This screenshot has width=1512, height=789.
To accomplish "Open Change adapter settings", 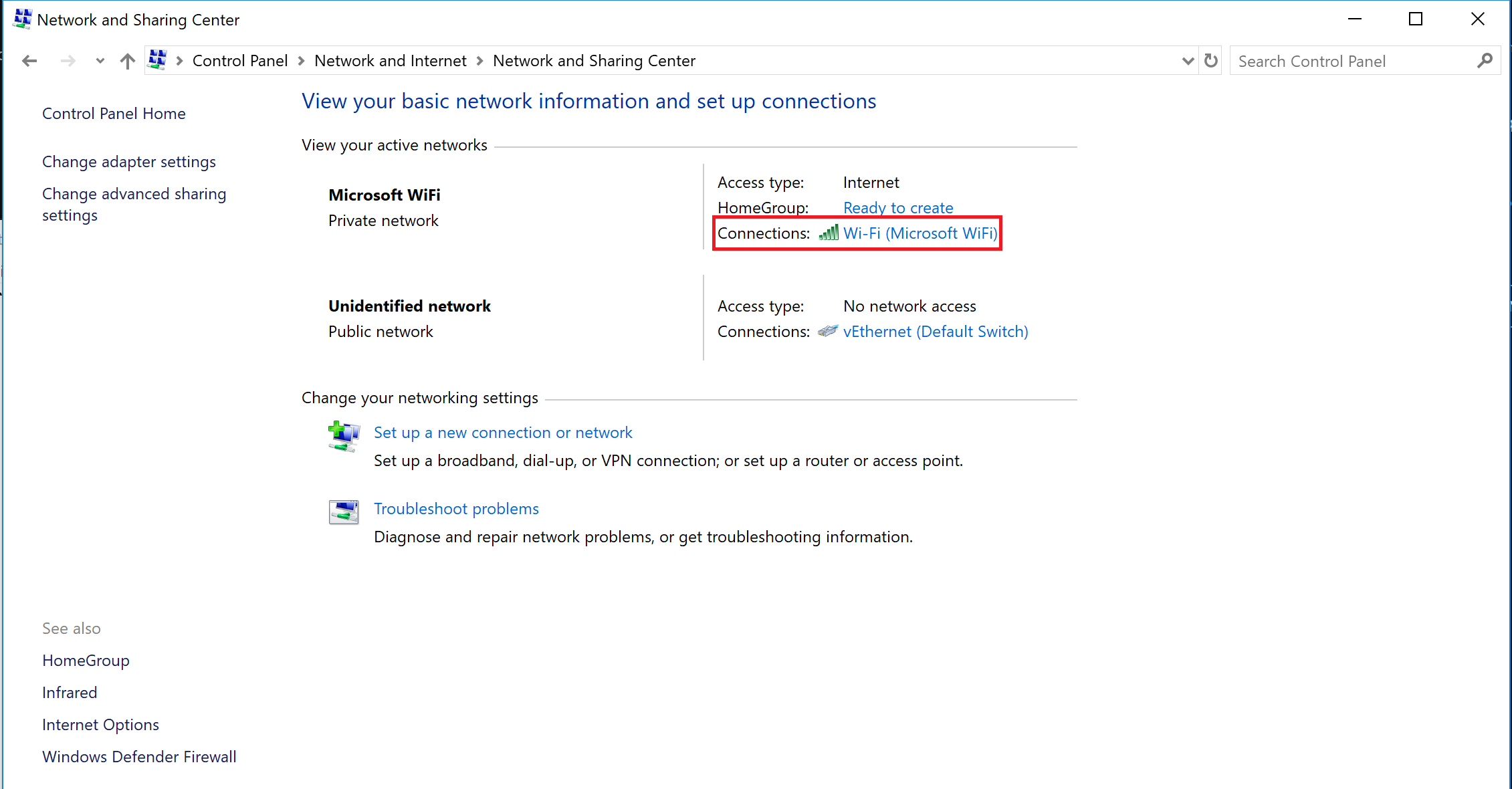I will pos(129,162).
